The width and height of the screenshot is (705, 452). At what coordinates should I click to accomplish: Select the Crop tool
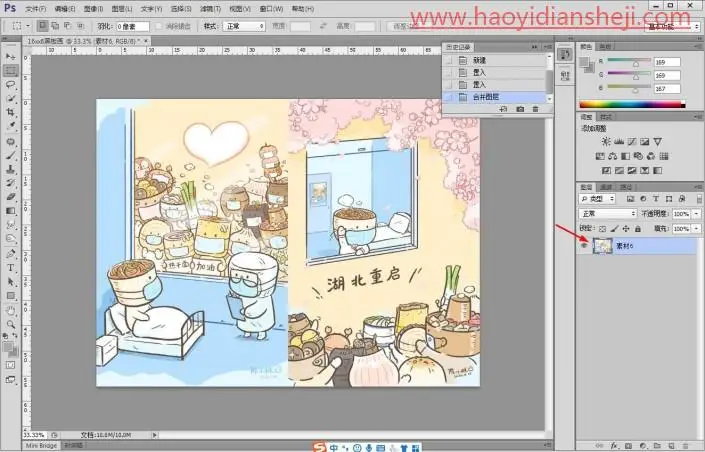[10, 112]
